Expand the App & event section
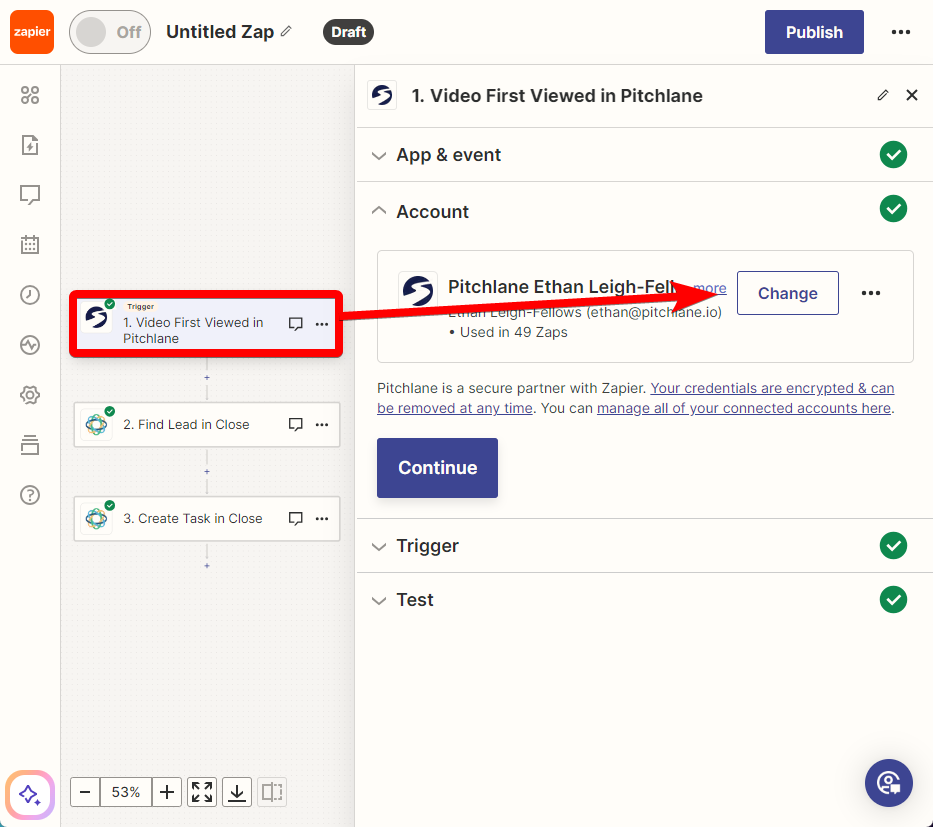 click(644, 155)
